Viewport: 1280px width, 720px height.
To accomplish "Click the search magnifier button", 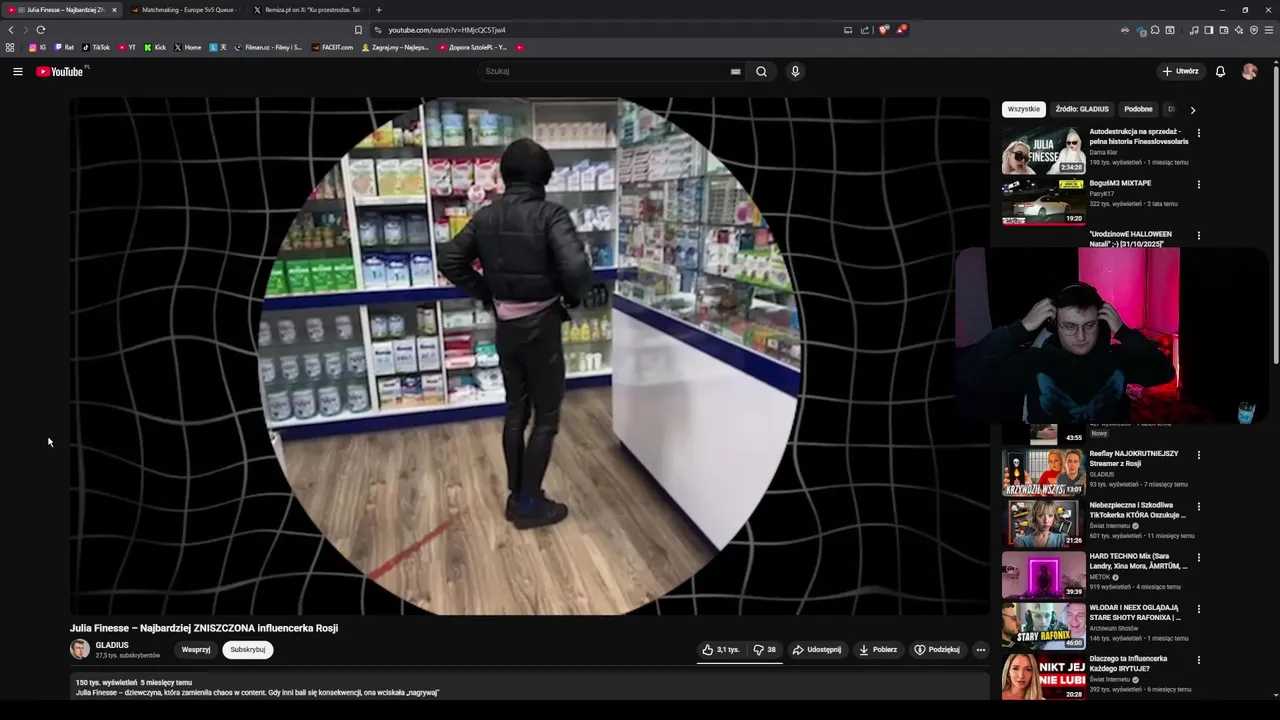I will (x=761, y=71).
